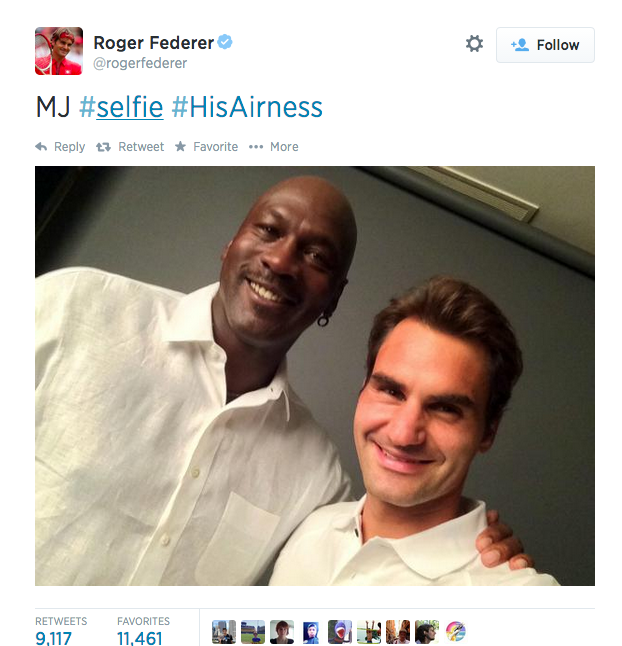622x646 pixels.
Task: Open the profile avatar picture
Action: coord(59,51)
